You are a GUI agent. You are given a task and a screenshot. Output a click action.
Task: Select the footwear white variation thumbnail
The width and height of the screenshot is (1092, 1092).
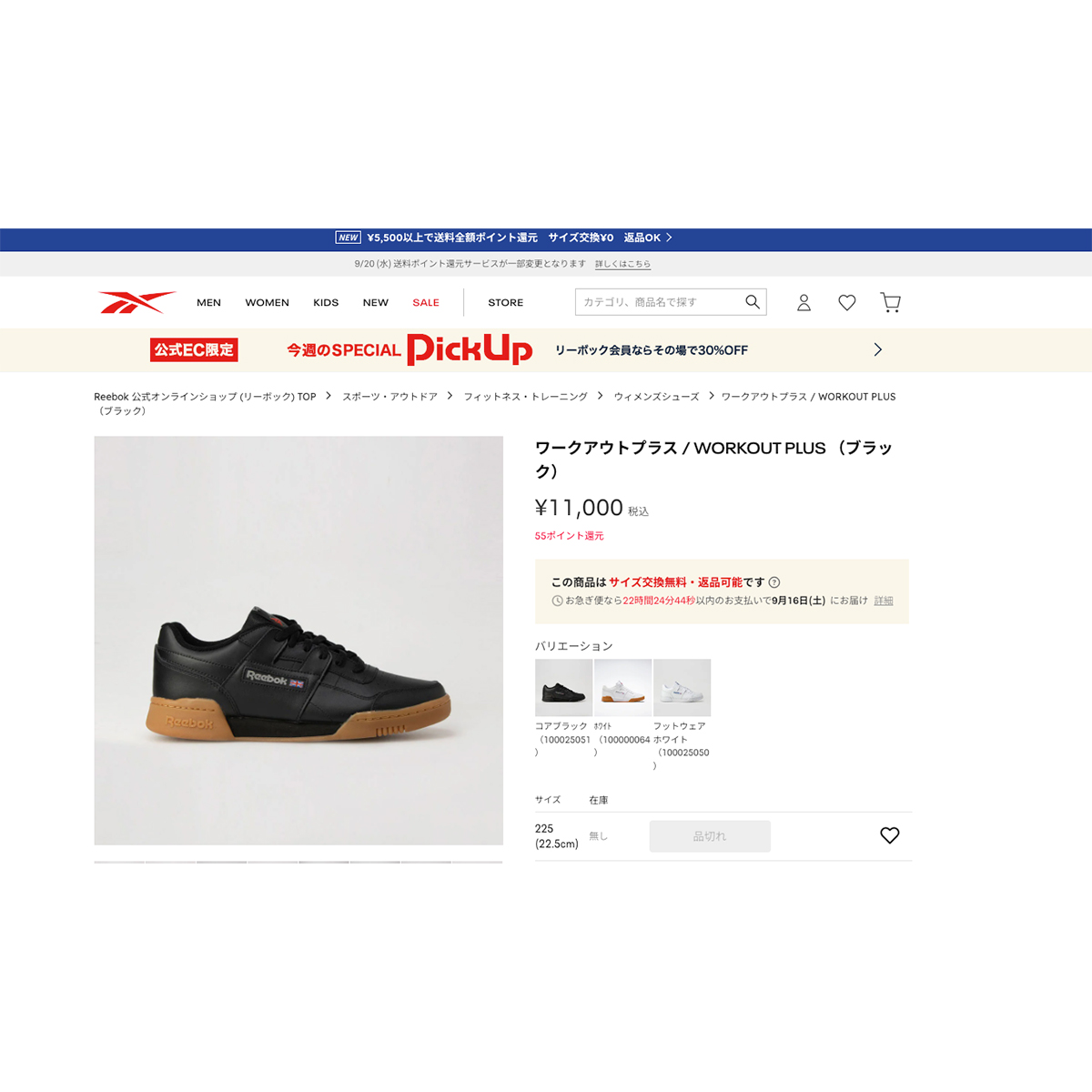682,688
